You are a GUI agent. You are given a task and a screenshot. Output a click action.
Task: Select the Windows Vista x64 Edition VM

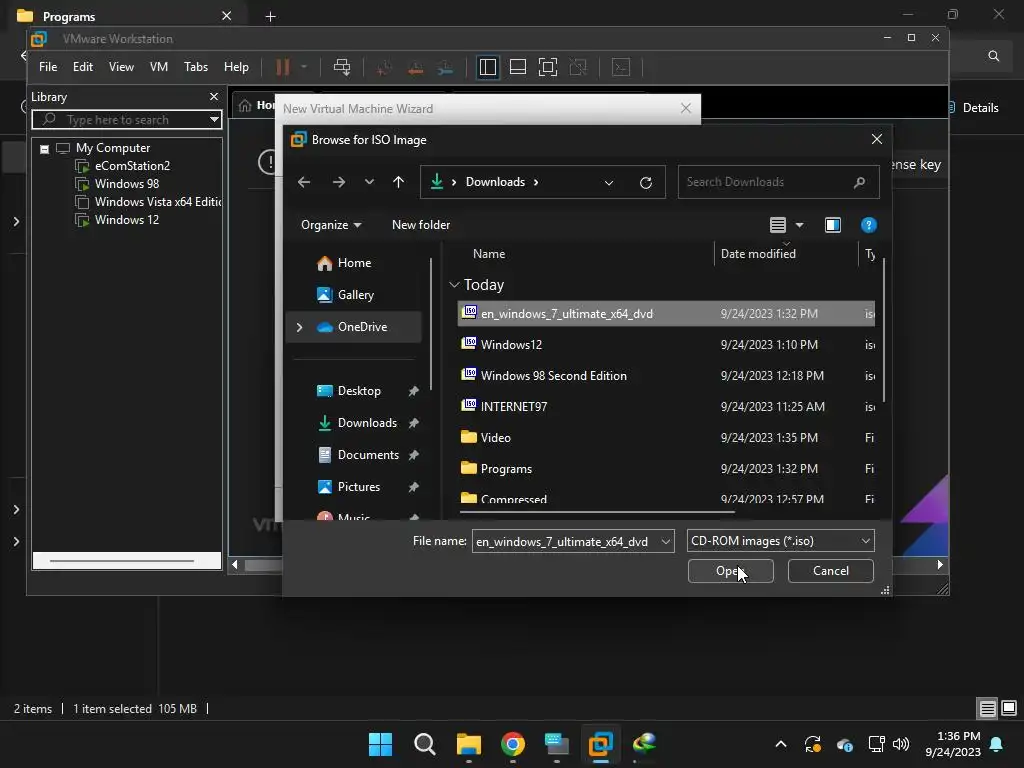coord(149,202)
